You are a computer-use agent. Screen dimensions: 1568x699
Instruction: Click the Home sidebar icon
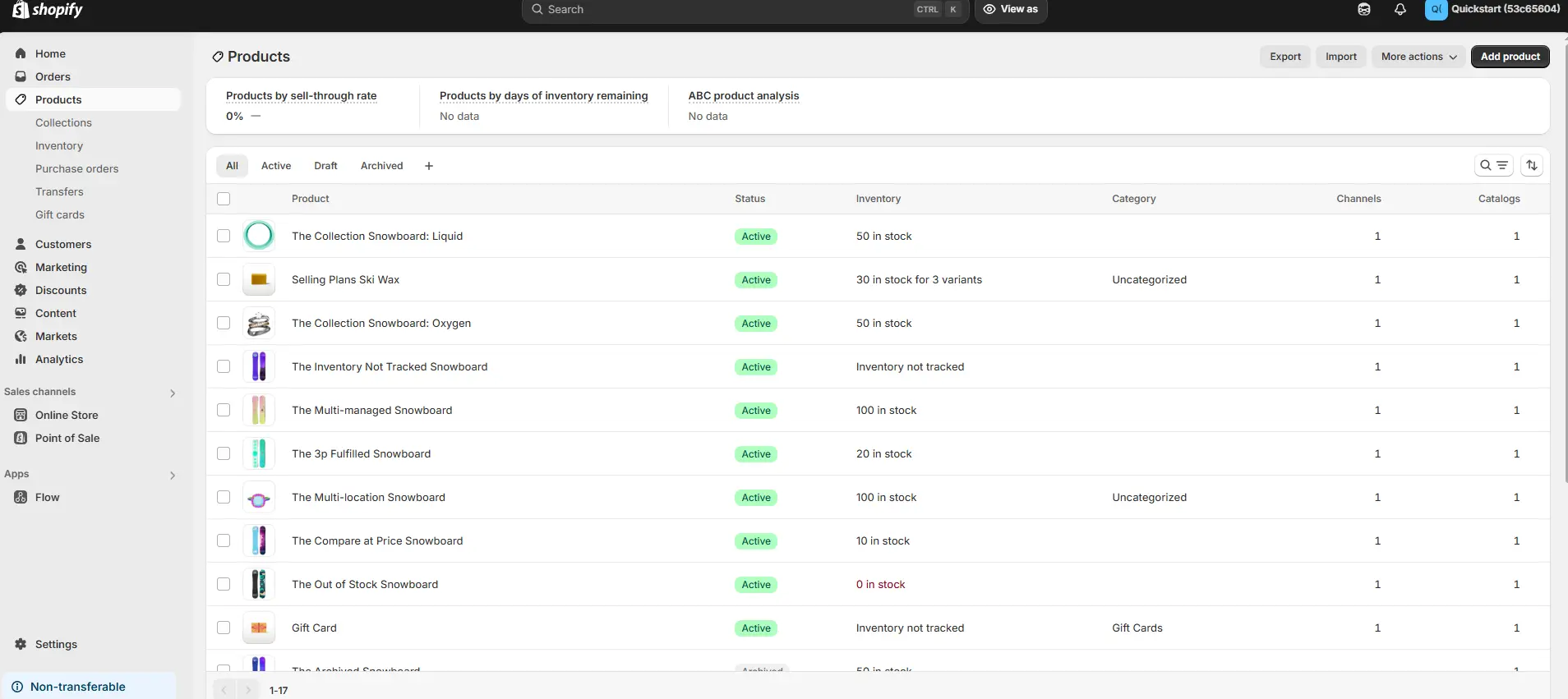[x=21, y=53]
